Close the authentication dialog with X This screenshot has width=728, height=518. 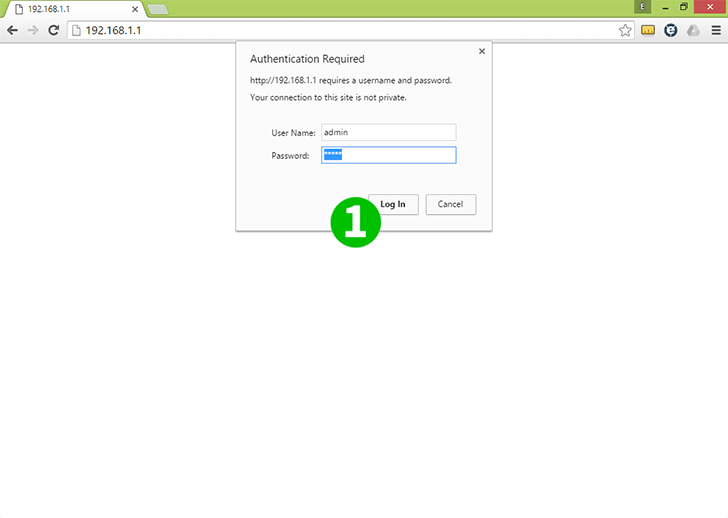tap(482, 50)
